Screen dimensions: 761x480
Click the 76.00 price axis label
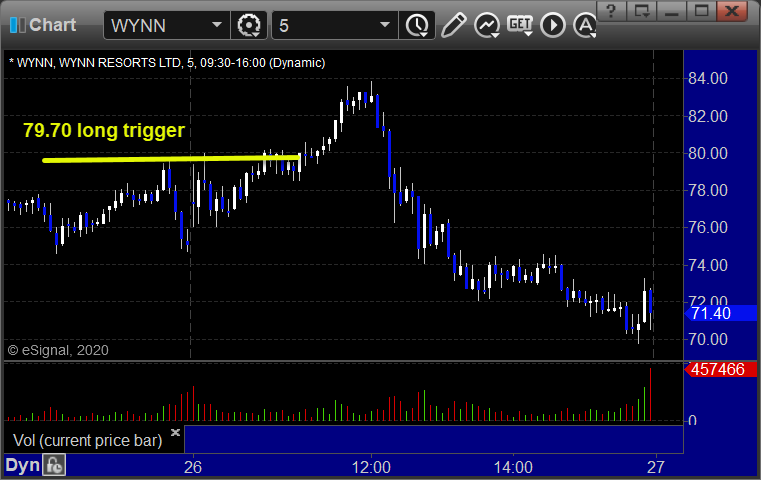pyautogui.click(x=708, y=227)
